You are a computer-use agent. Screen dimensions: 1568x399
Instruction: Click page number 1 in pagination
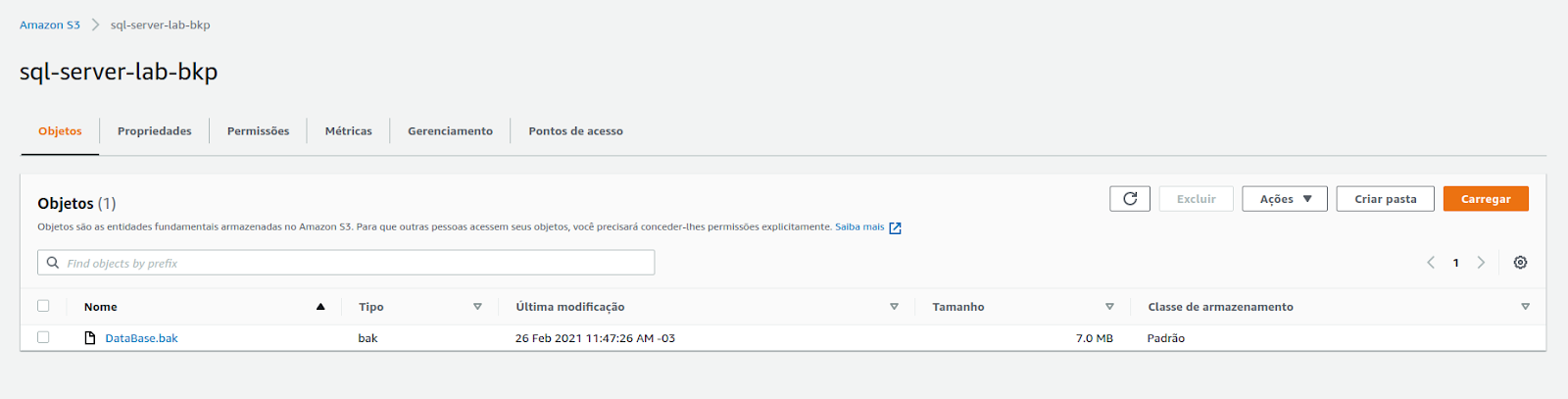(x=1456, y=263)
